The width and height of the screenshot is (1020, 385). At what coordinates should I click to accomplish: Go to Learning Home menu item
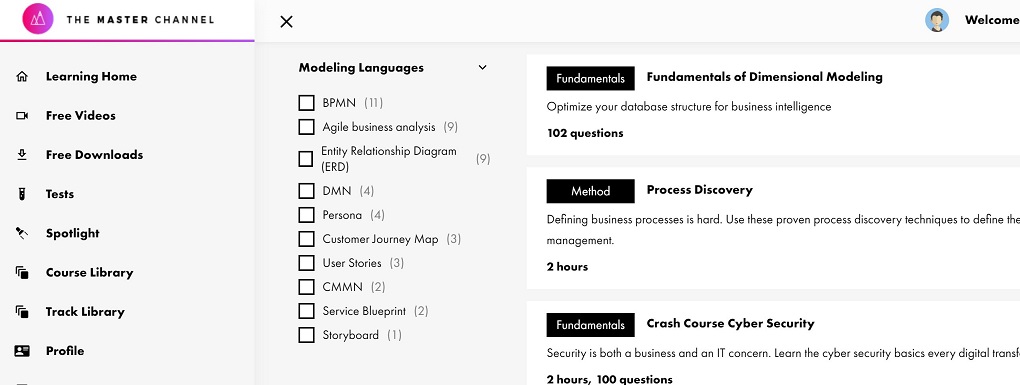pyautogui.click(x=91, y=77)
